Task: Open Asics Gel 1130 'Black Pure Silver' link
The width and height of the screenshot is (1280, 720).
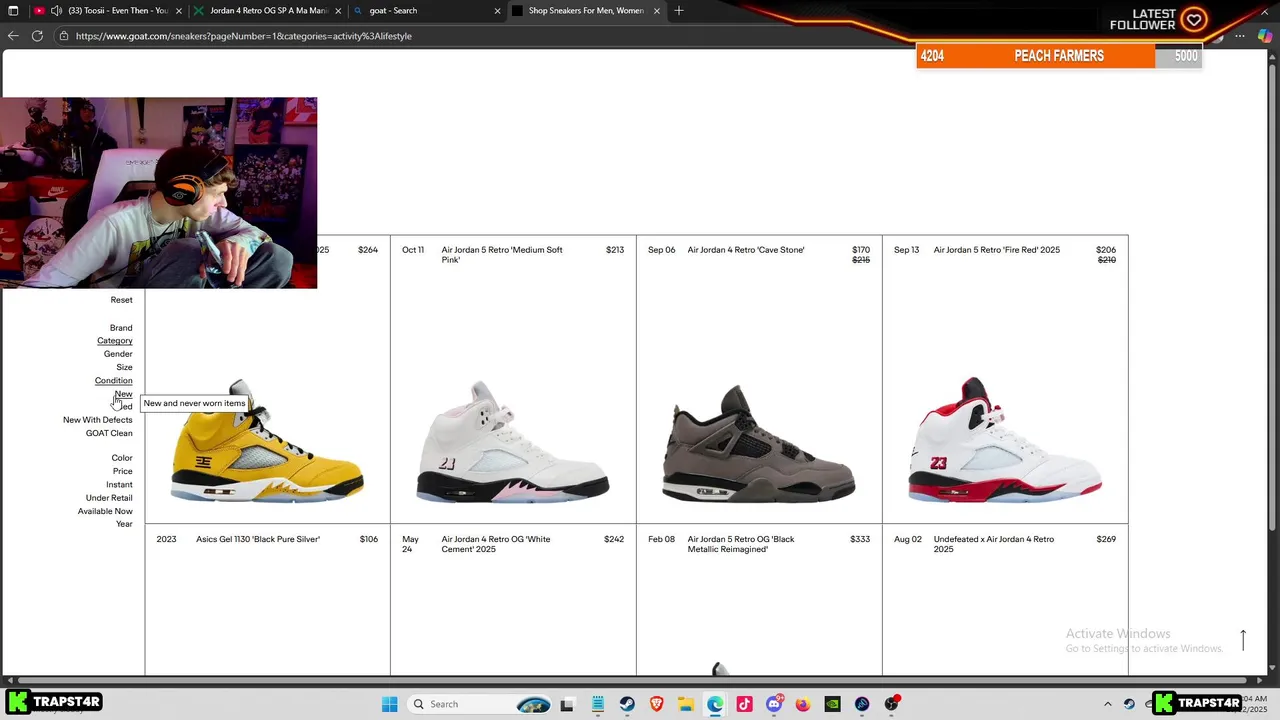Action: [x=258, y=539]
